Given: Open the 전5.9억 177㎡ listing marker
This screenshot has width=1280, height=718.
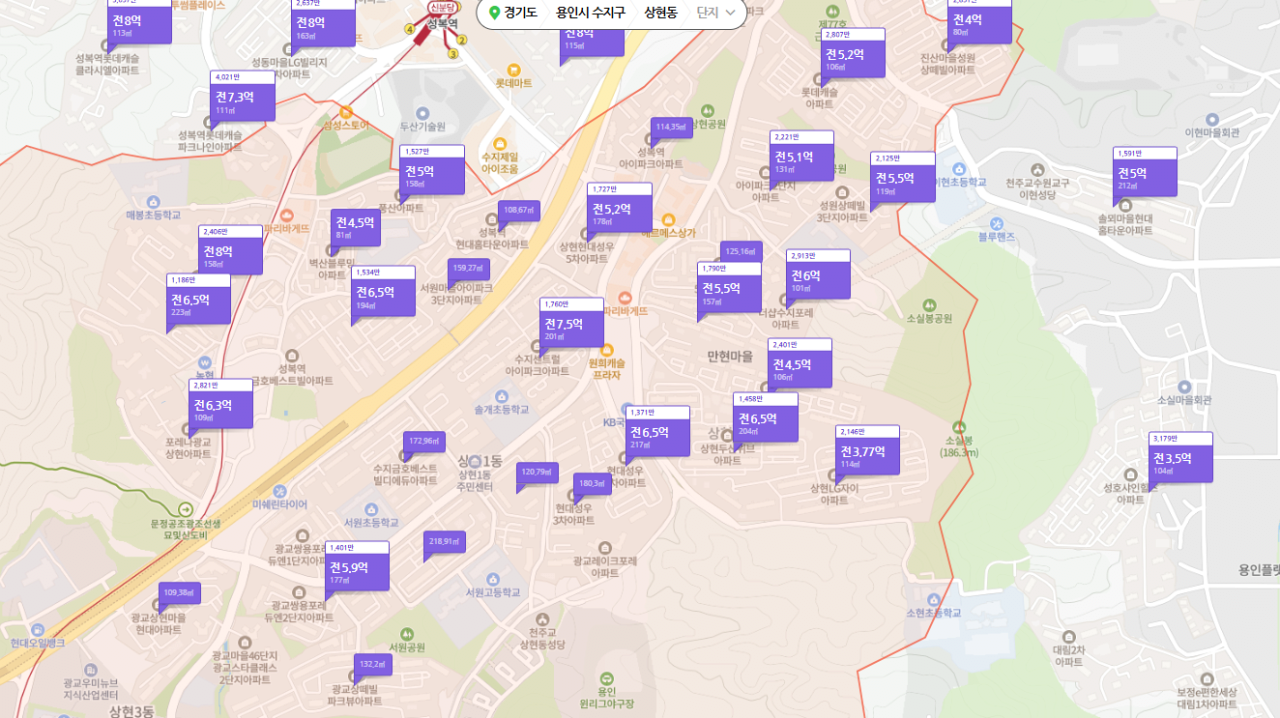Looking at the screenshot, I should pos(357,566).
